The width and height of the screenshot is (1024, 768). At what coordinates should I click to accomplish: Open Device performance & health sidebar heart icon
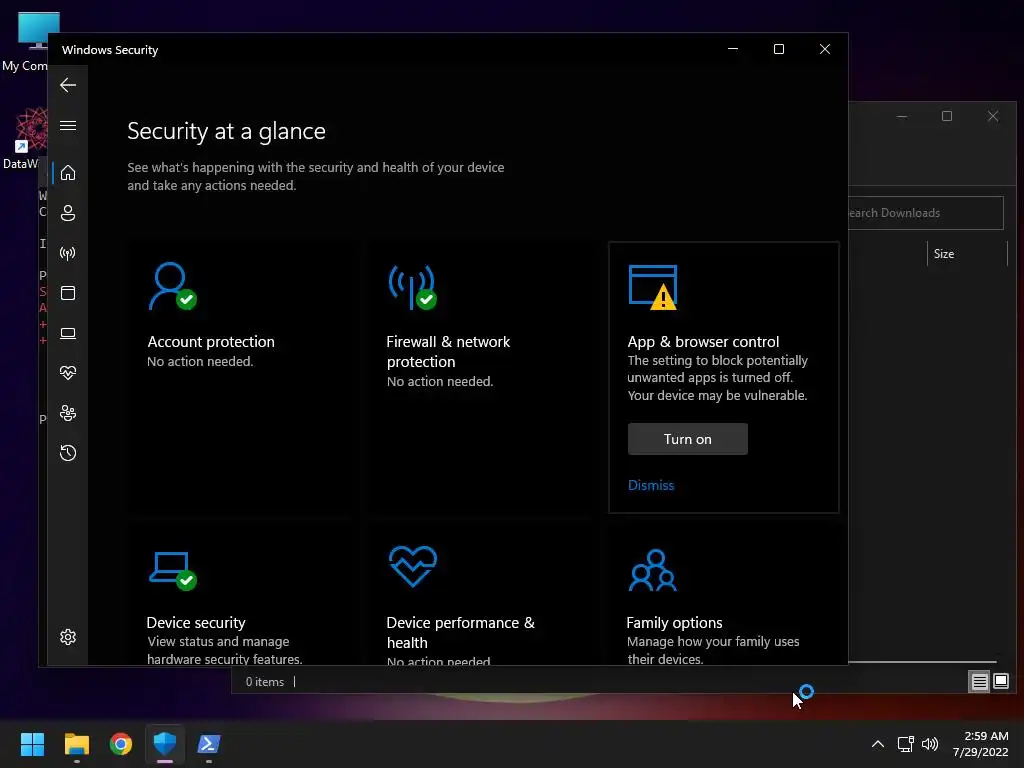point(68,373)
